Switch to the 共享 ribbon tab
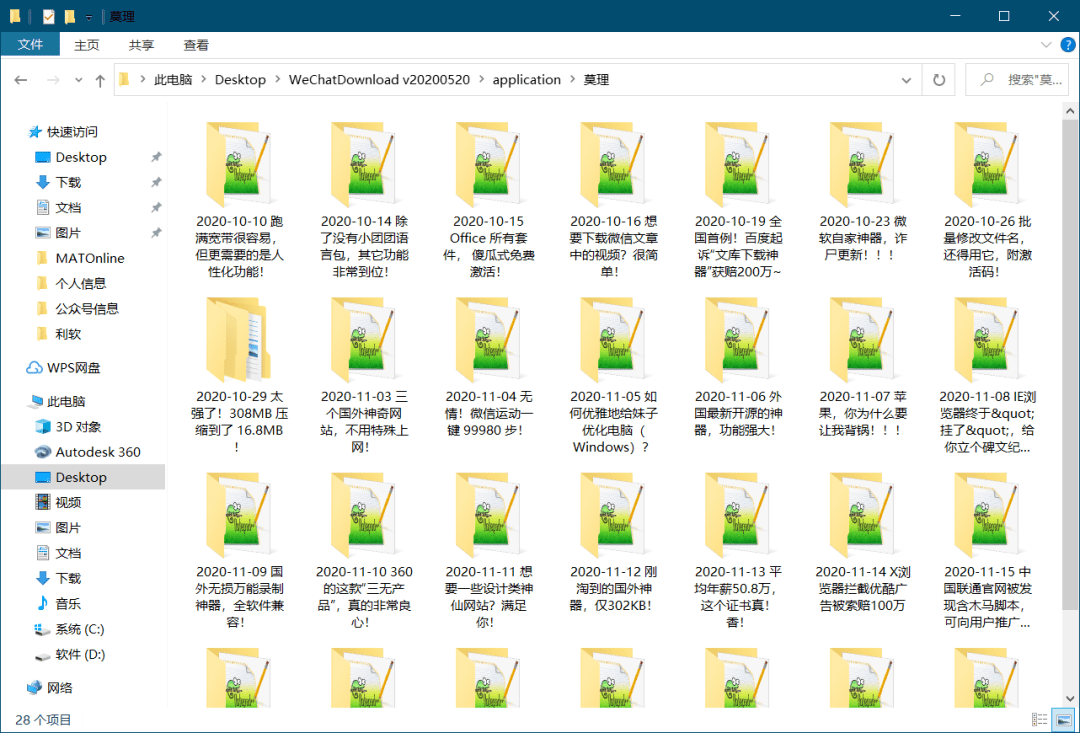1080x733 pixels. pyautogui.click(x=141, y=45)
